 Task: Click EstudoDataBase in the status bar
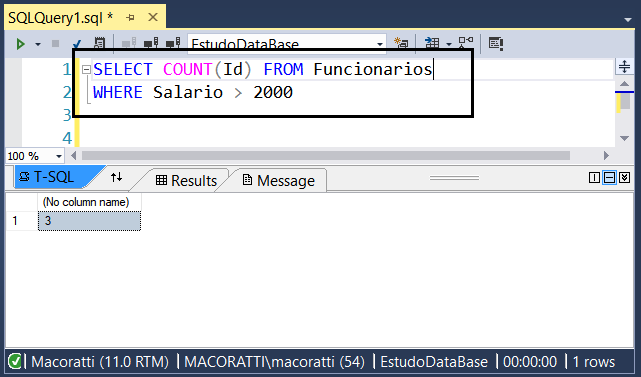434,362
